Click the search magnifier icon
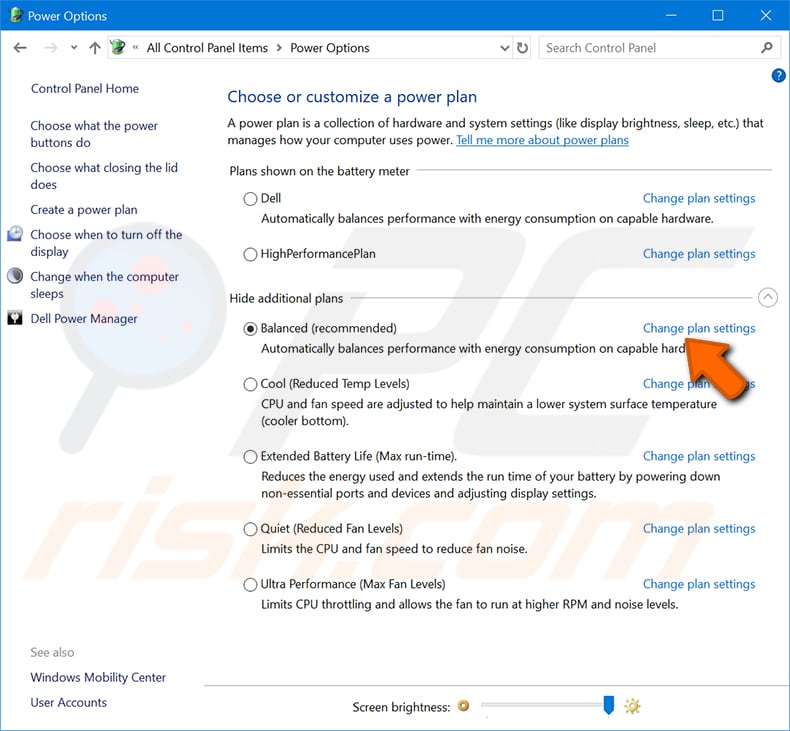The image size is (790, 731). click(x=767, y=48)
